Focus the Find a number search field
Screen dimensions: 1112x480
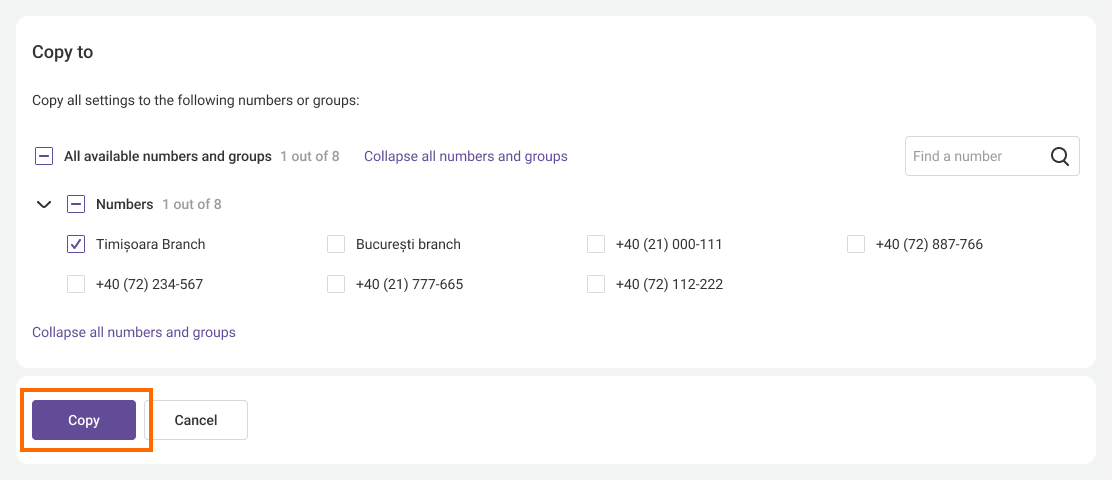(x=970, y=156)
